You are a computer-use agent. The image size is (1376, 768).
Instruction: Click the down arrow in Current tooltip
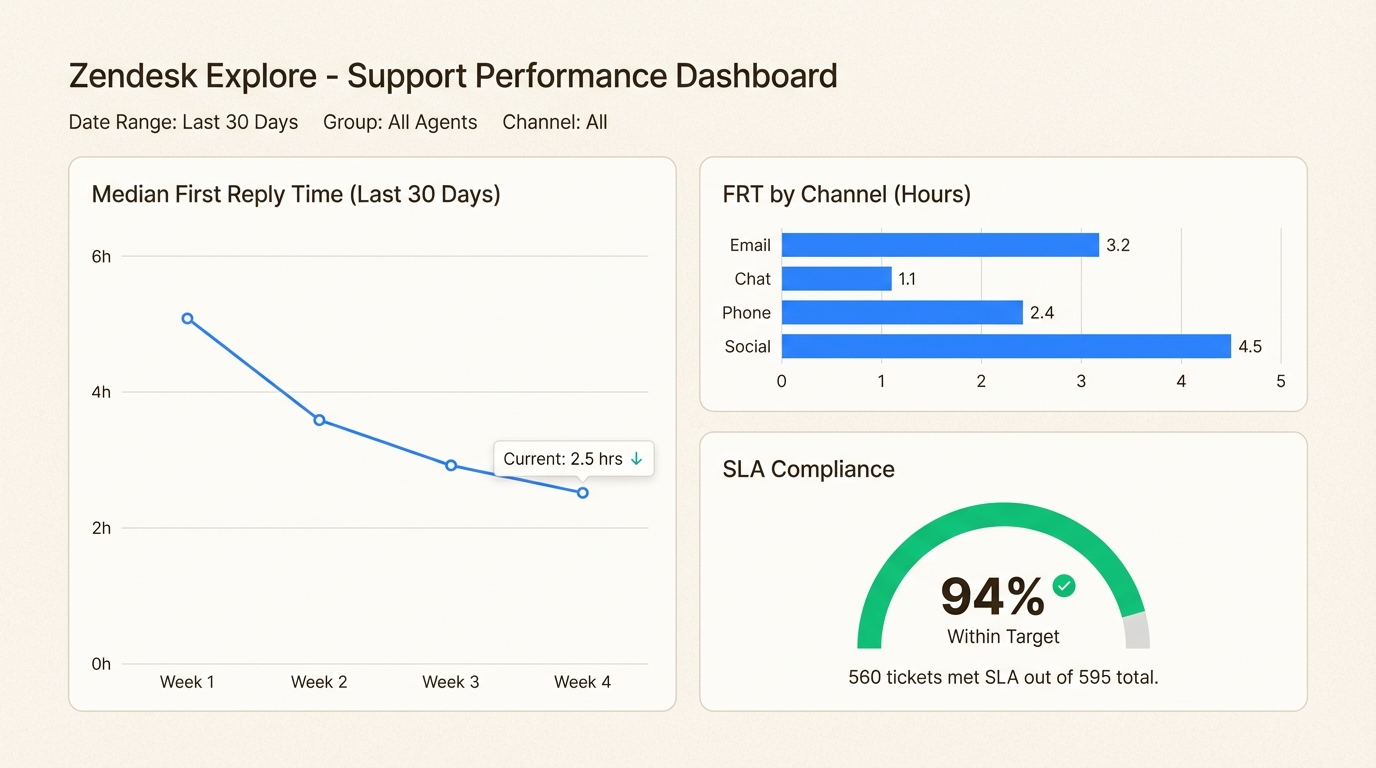point(636,459)
